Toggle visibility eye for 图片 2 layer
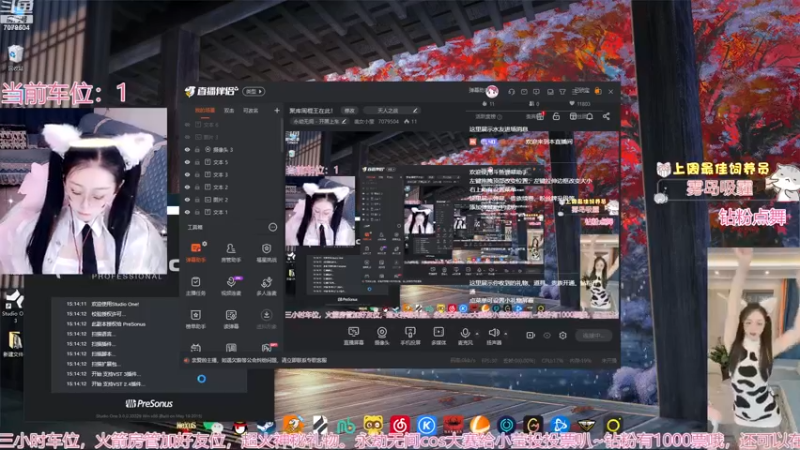 pos(187,199)
